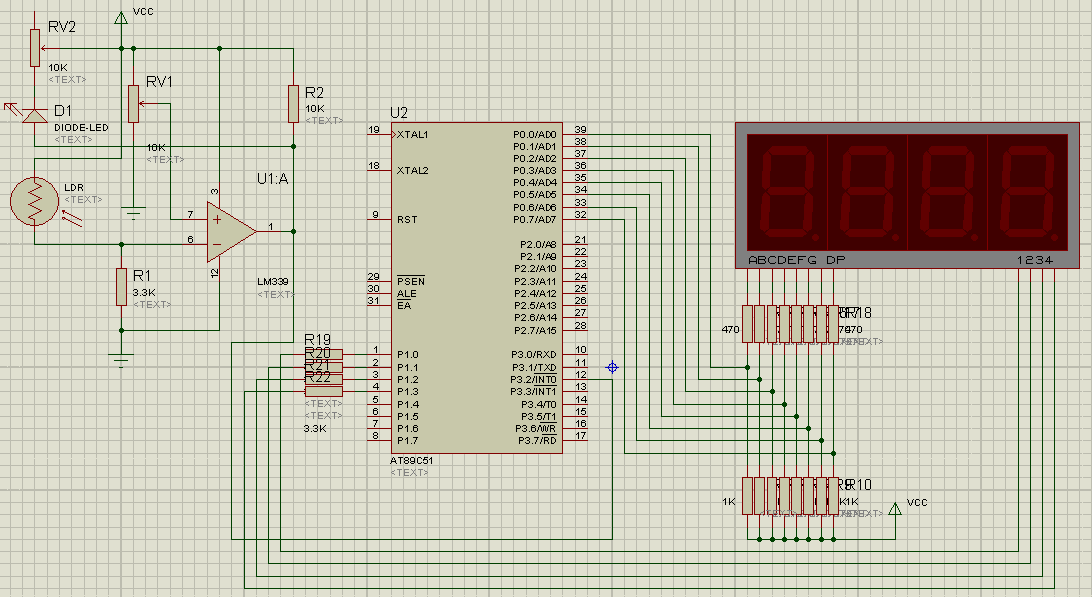The width and height of the screenshot is (1092, 597).
Task: Pick the R1 resistor body
Action: [x=121, y=286]
